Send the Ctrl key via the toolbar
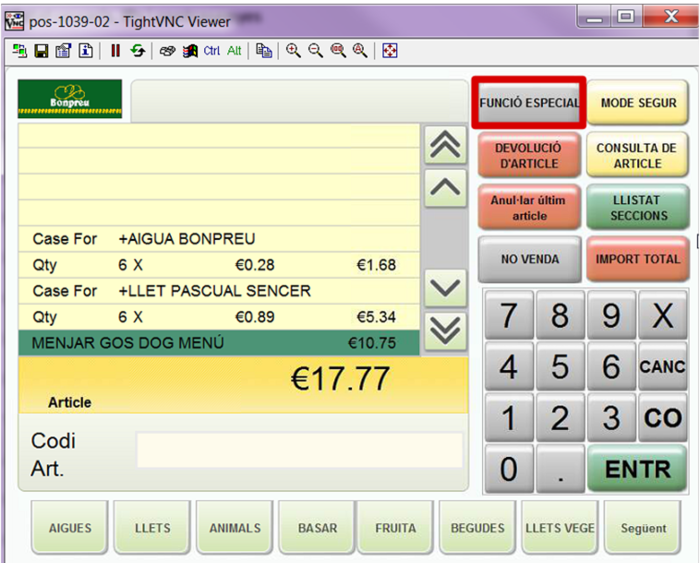Viewport: 700px width, 563px height. 212,51
